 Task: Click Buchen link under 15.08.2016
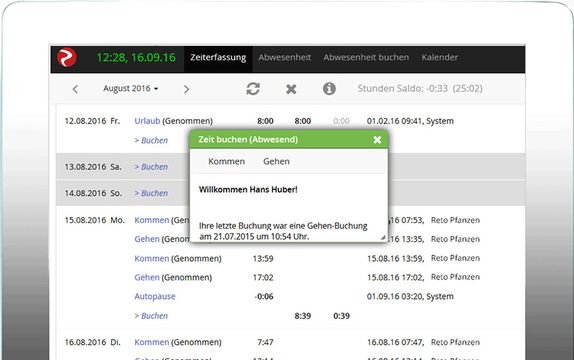151,316
